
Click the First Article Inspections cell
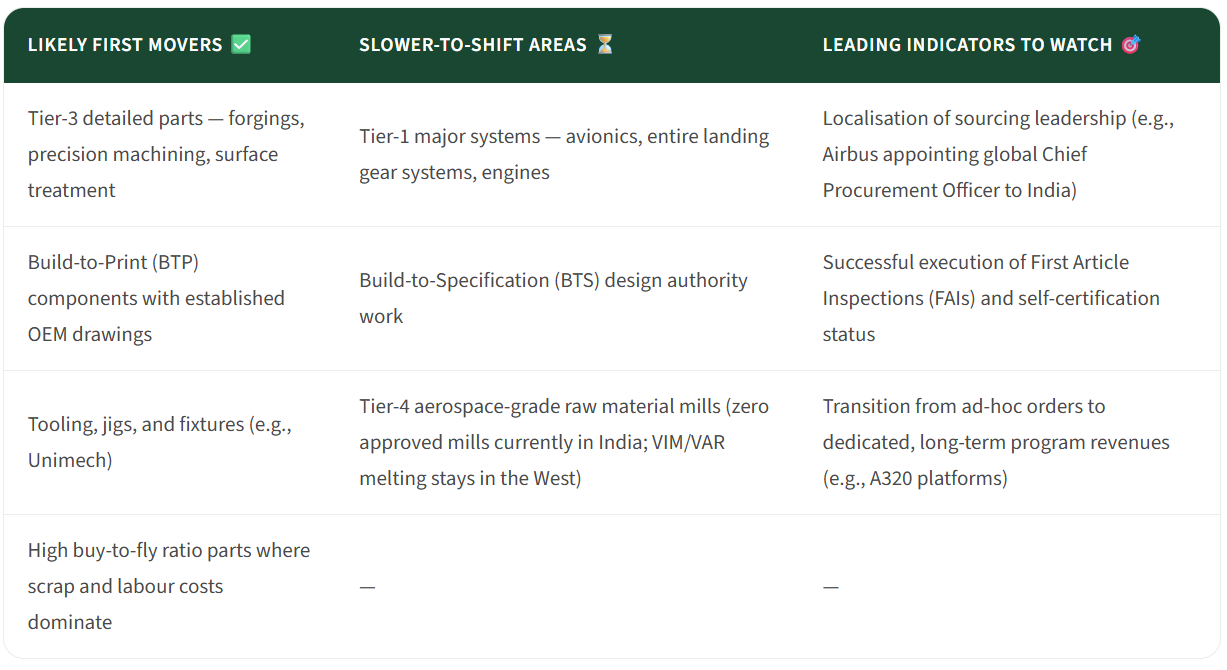tap(991, 298)
